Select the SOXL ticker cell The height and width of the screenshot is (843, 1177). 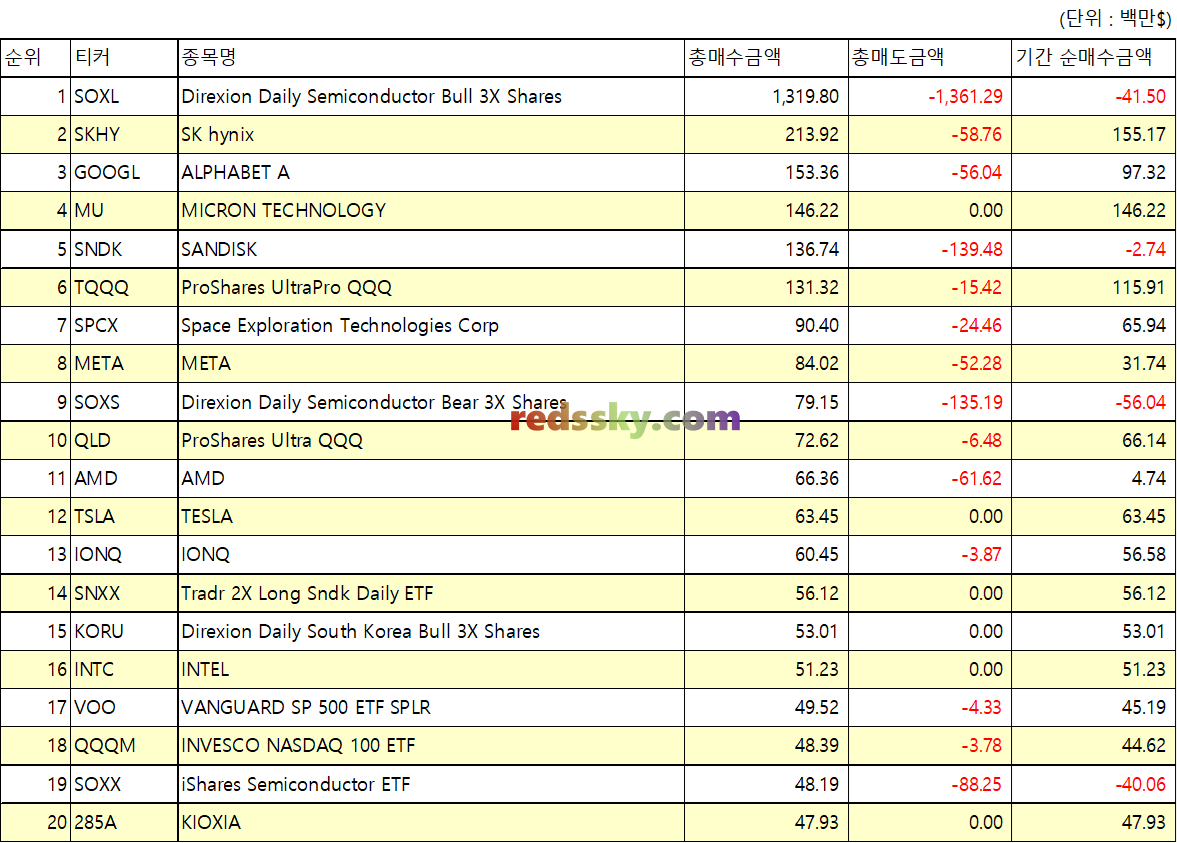(x=124, y=96)
